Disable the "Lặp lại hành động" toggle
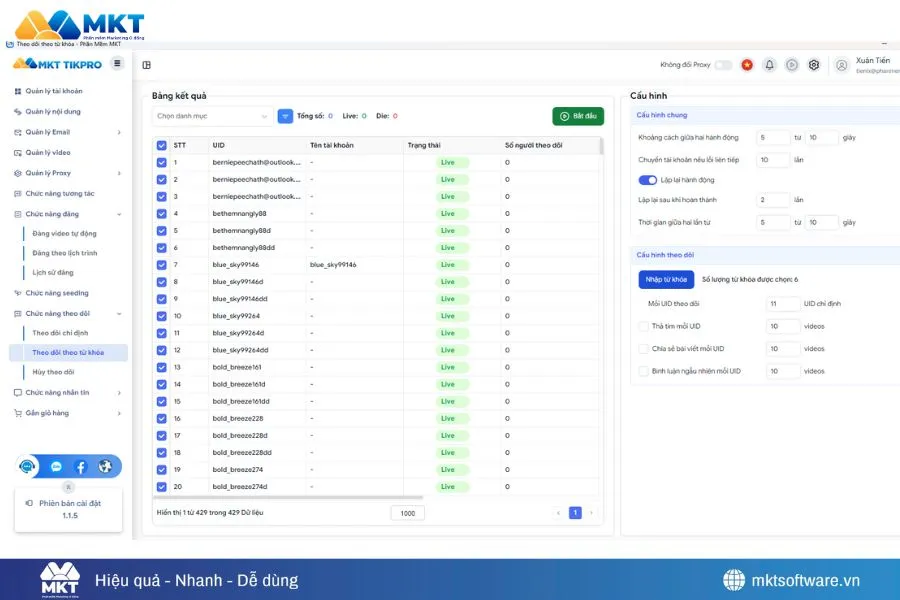Image resolution: width=900 pixels, height=600 pixels. pyautogui.click(x=648, y=180)
